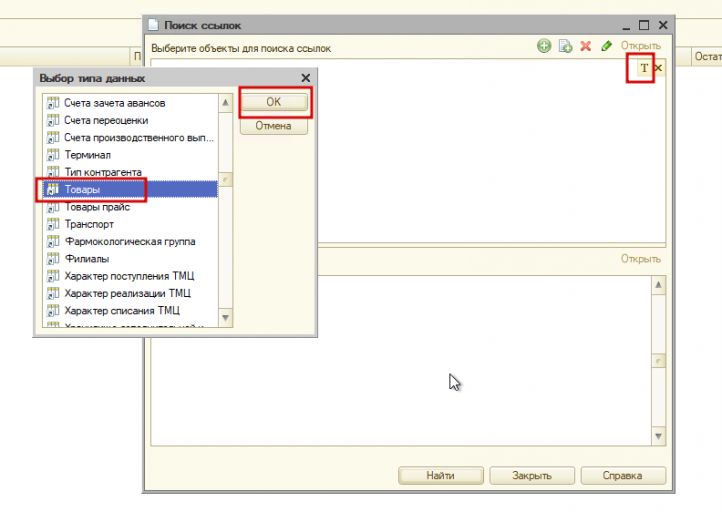Select Товары прайс item
This screenshot has width=722, height=512.
click(130, 207)
